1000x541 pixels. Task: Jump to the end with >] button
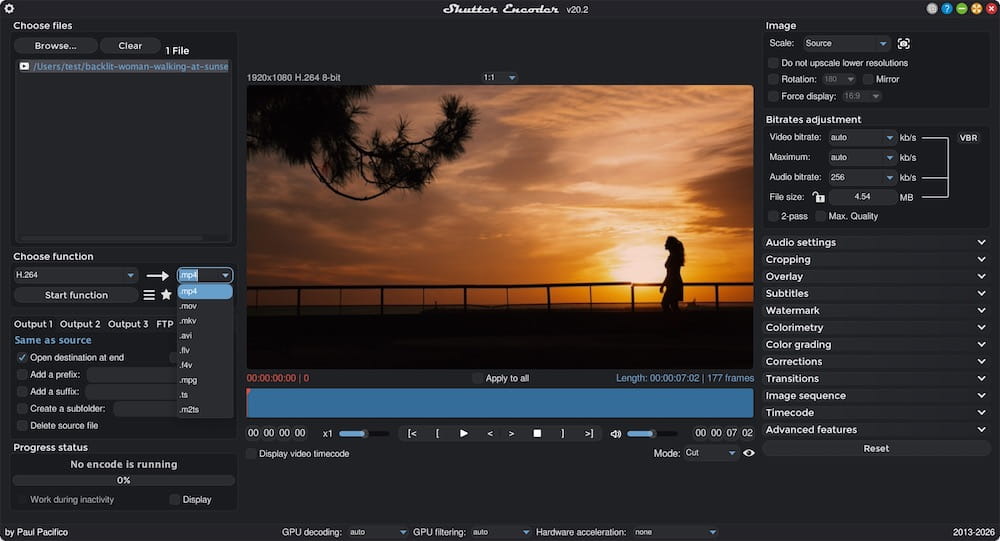click(x=589, y=433)
